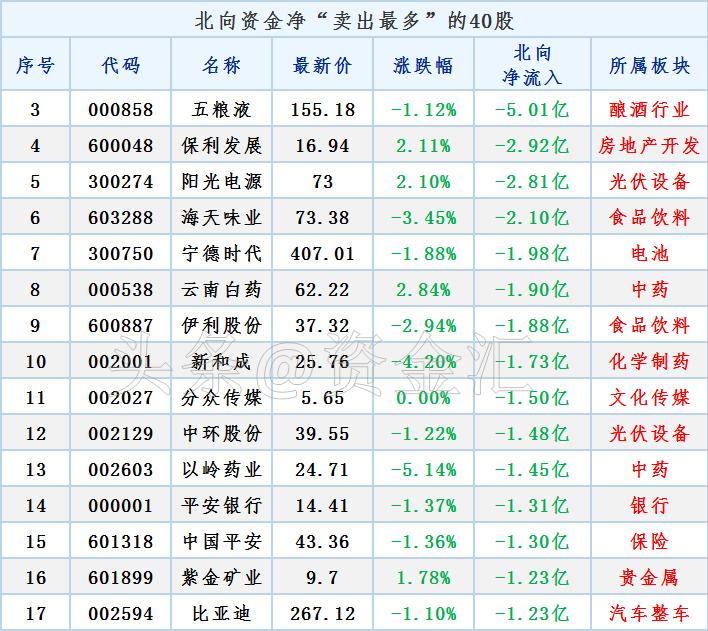This screenshot has width=708, height=631.
Task: Click the stock name 以岭药业
Action: click(x=221, y=469)
